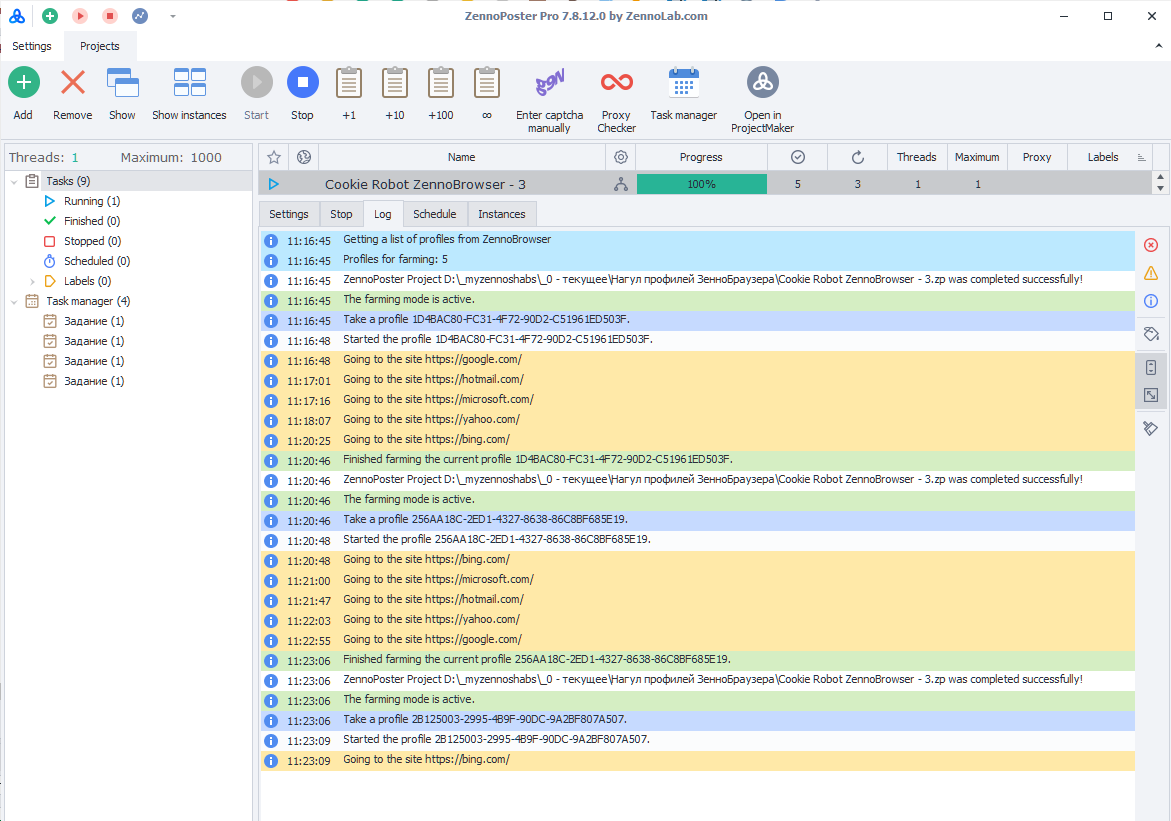Open the Proxy Checker tool

click(x=616, y=82)
